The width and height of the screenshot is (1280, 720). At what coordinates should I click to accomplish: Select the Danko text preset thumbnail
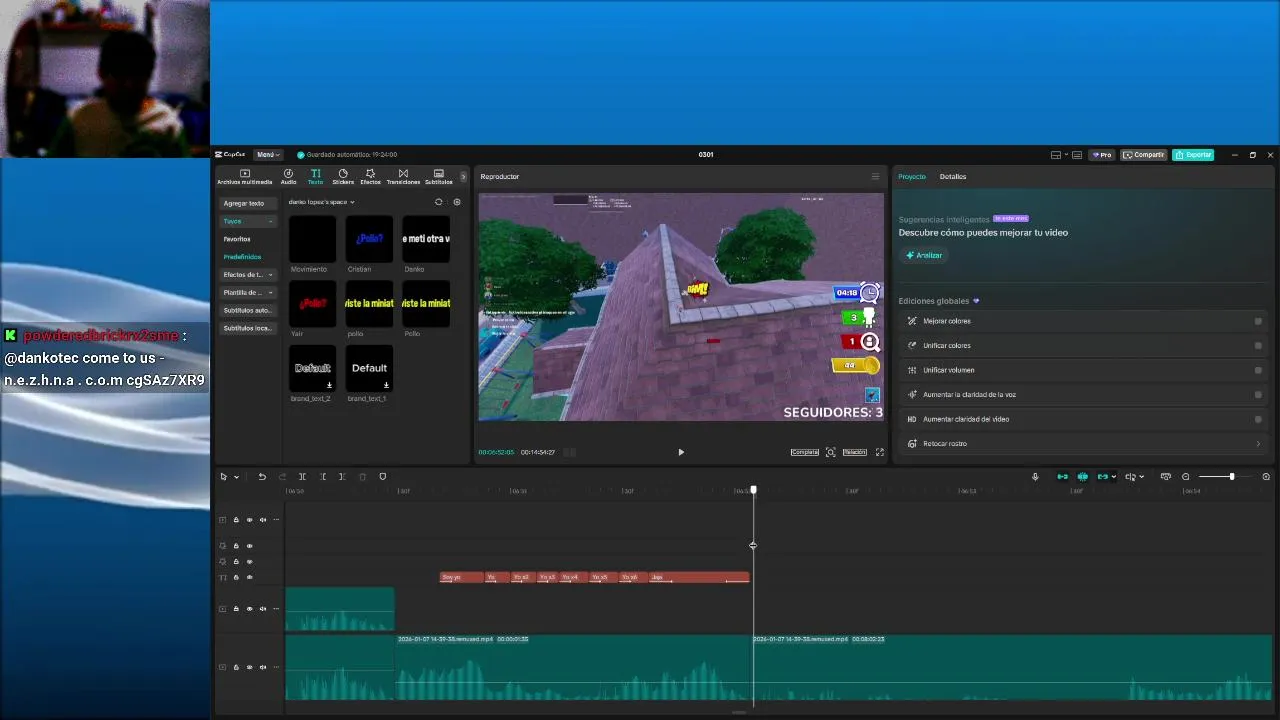(x=426, y=238)
